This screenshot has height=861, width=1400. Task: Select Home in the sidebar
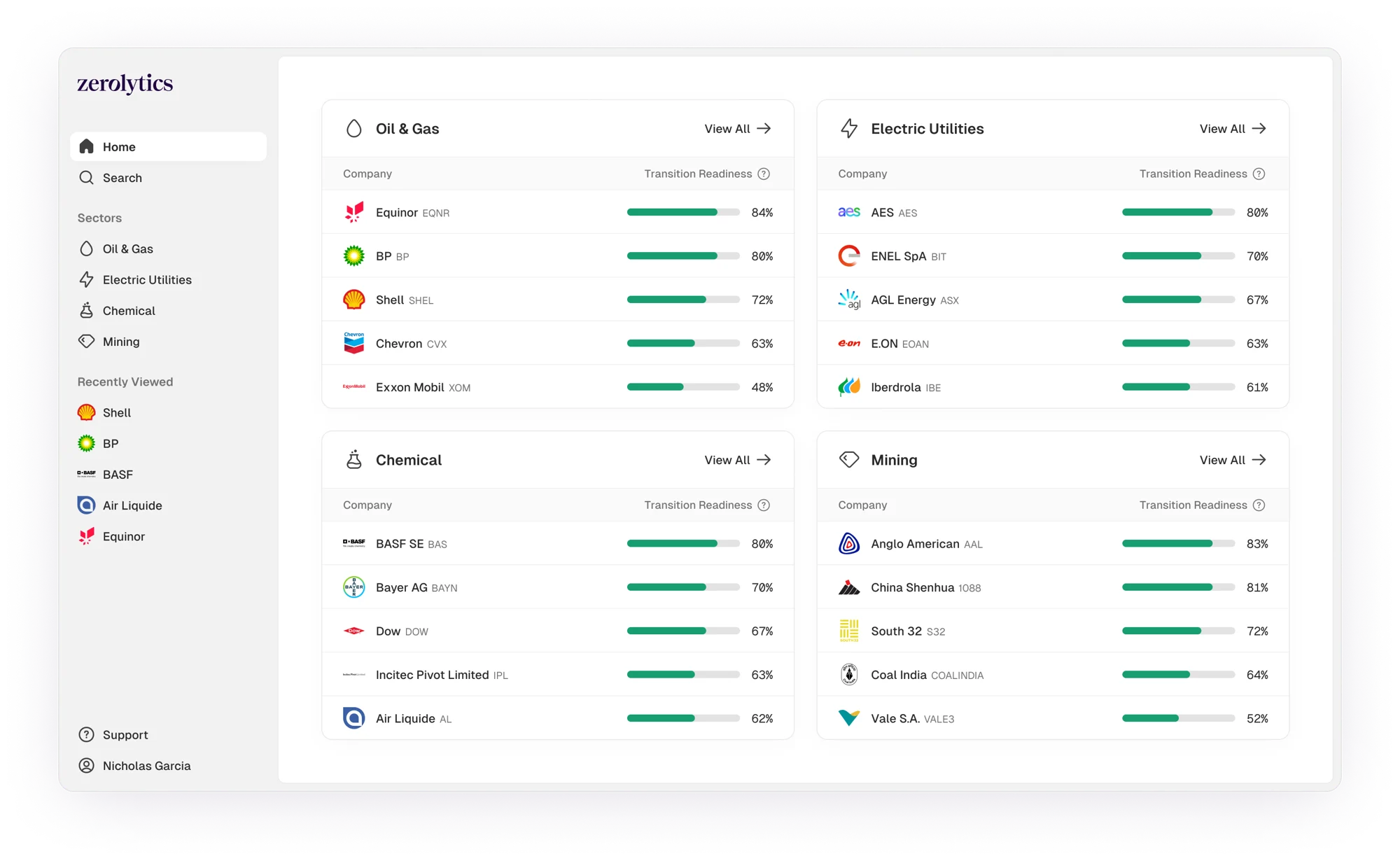point(119,147)
